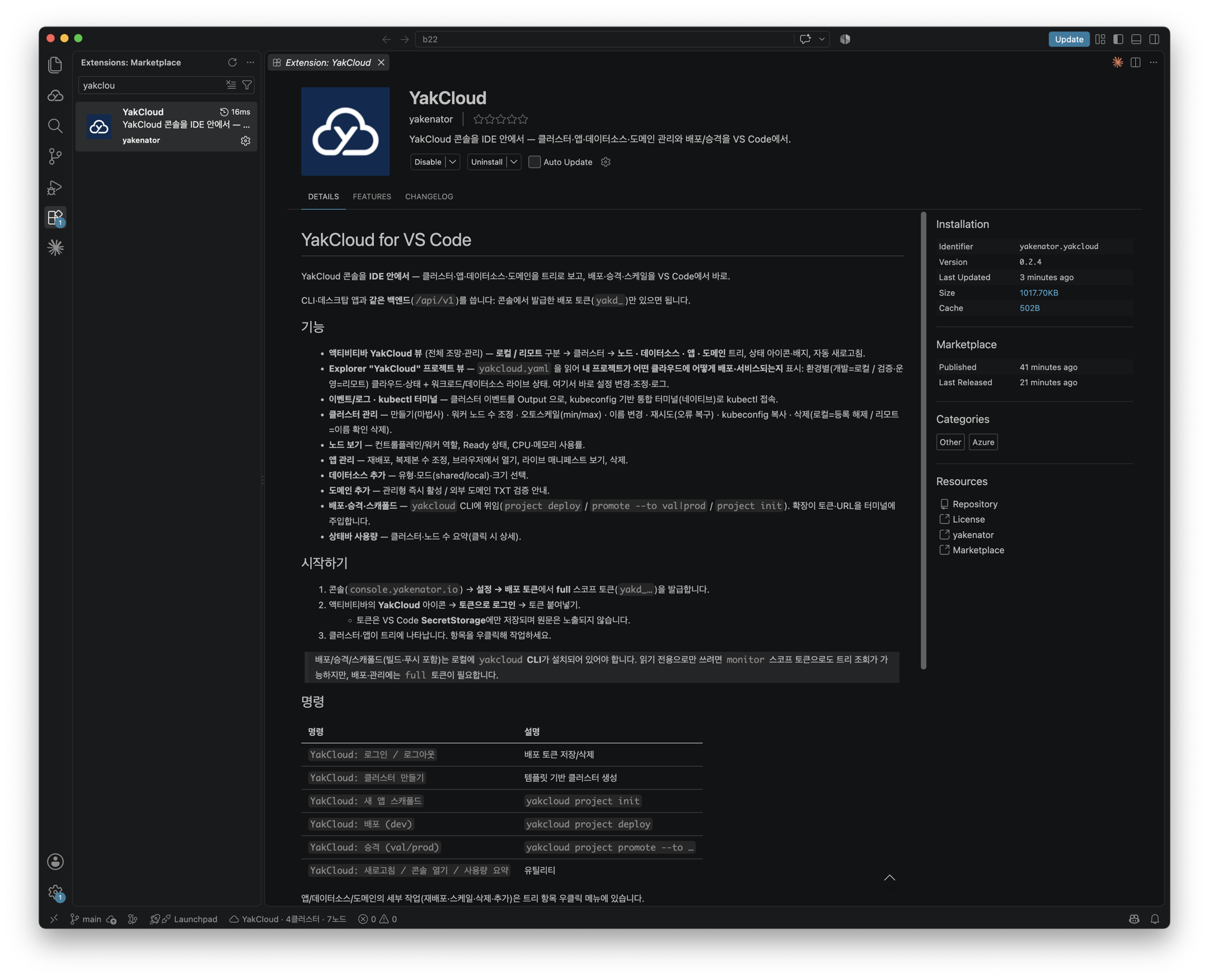The image size is (1209, 980).
Task: Enable the Auto Update checkbox
Action: point(534,162)
